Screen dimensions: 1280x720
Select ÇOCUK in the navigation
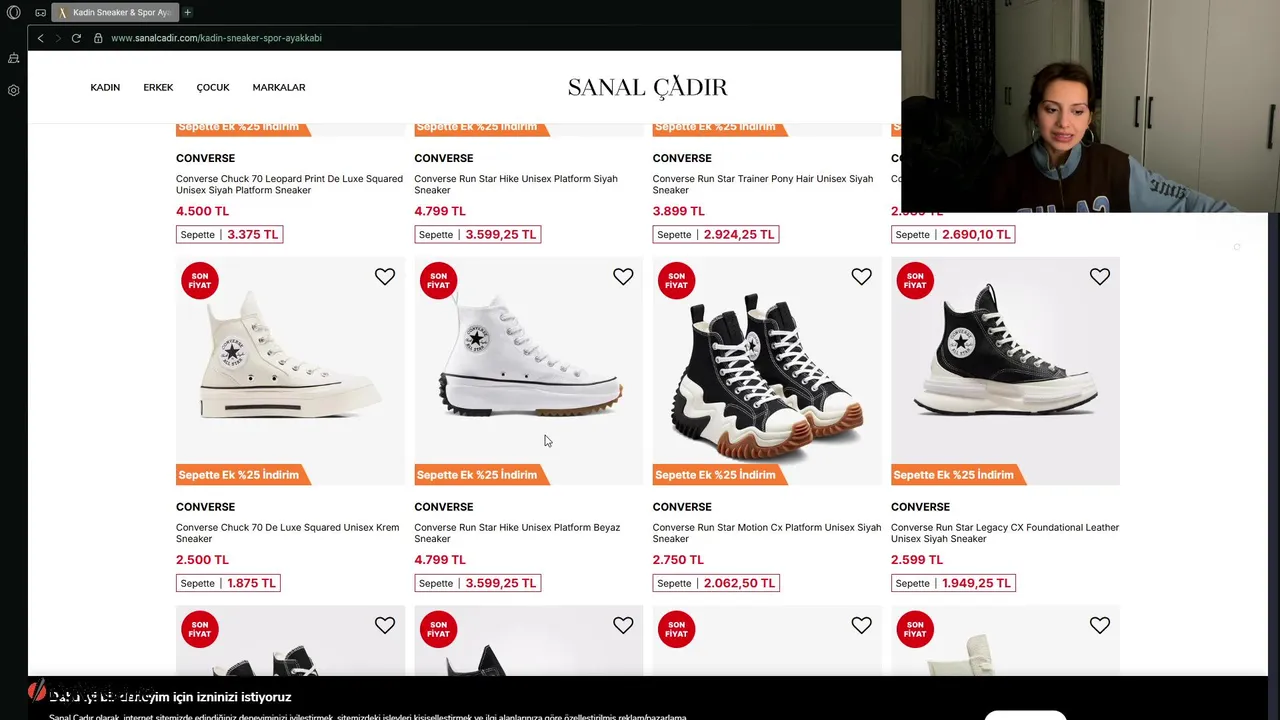(x=213, y=88)
